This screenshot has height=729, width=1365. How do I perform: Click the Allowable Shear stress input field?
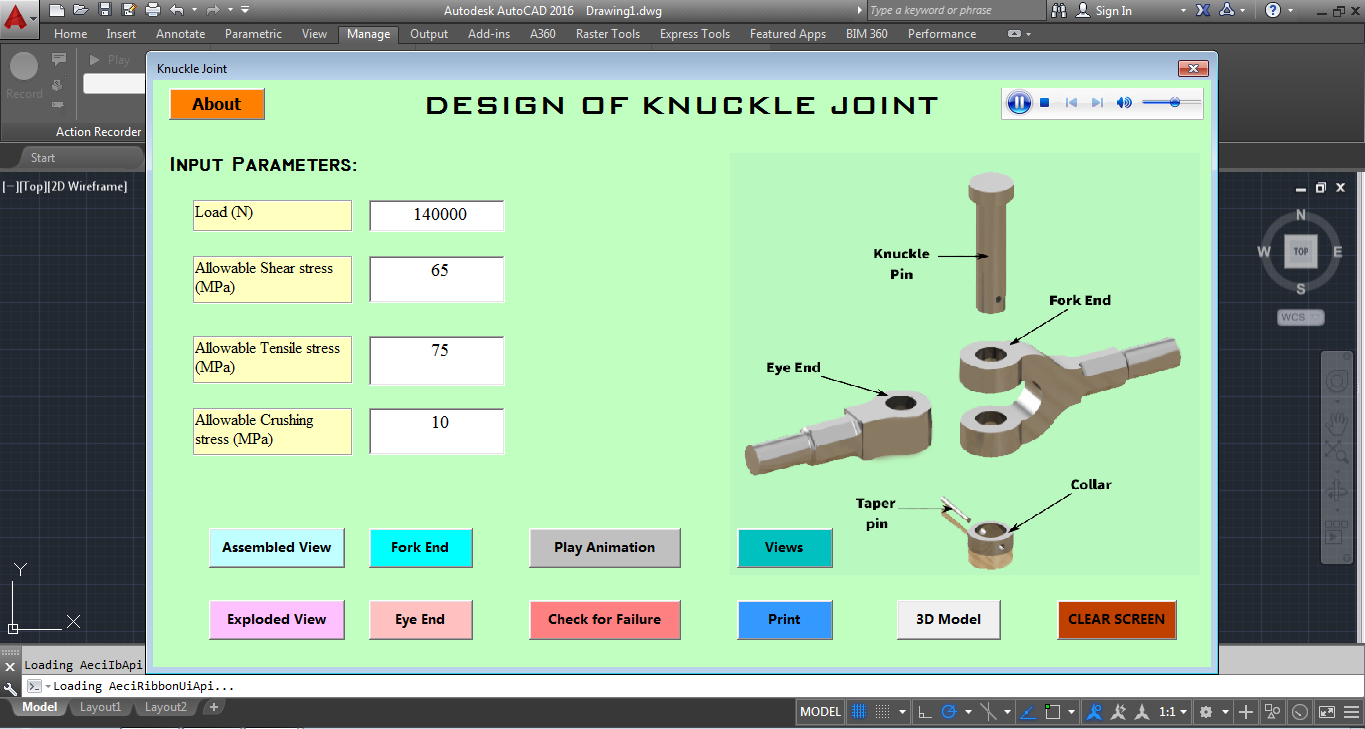point(437,279)
